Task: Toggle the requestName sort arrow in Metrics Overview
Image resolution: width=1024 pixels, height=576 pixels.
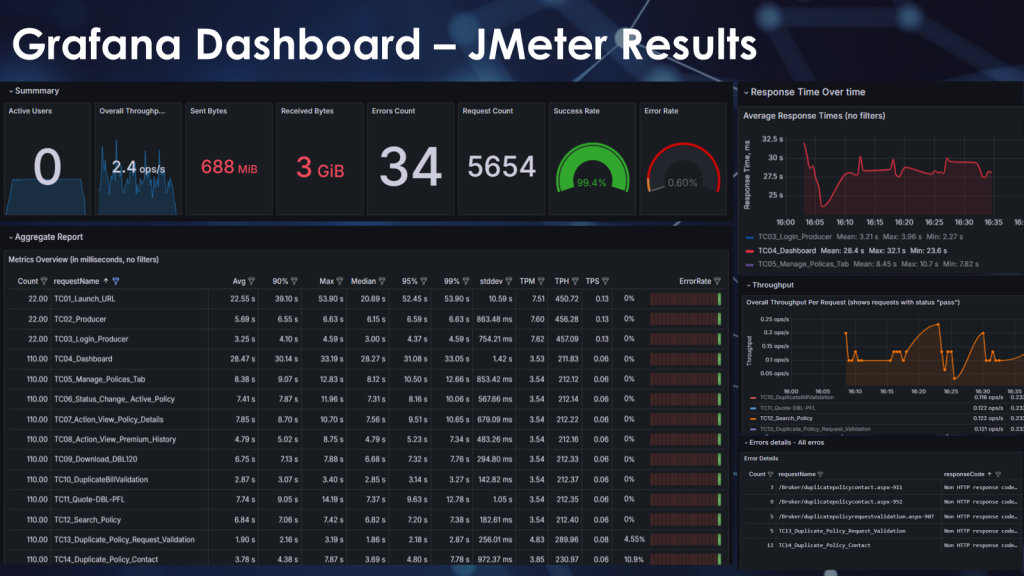Action: 106,281
